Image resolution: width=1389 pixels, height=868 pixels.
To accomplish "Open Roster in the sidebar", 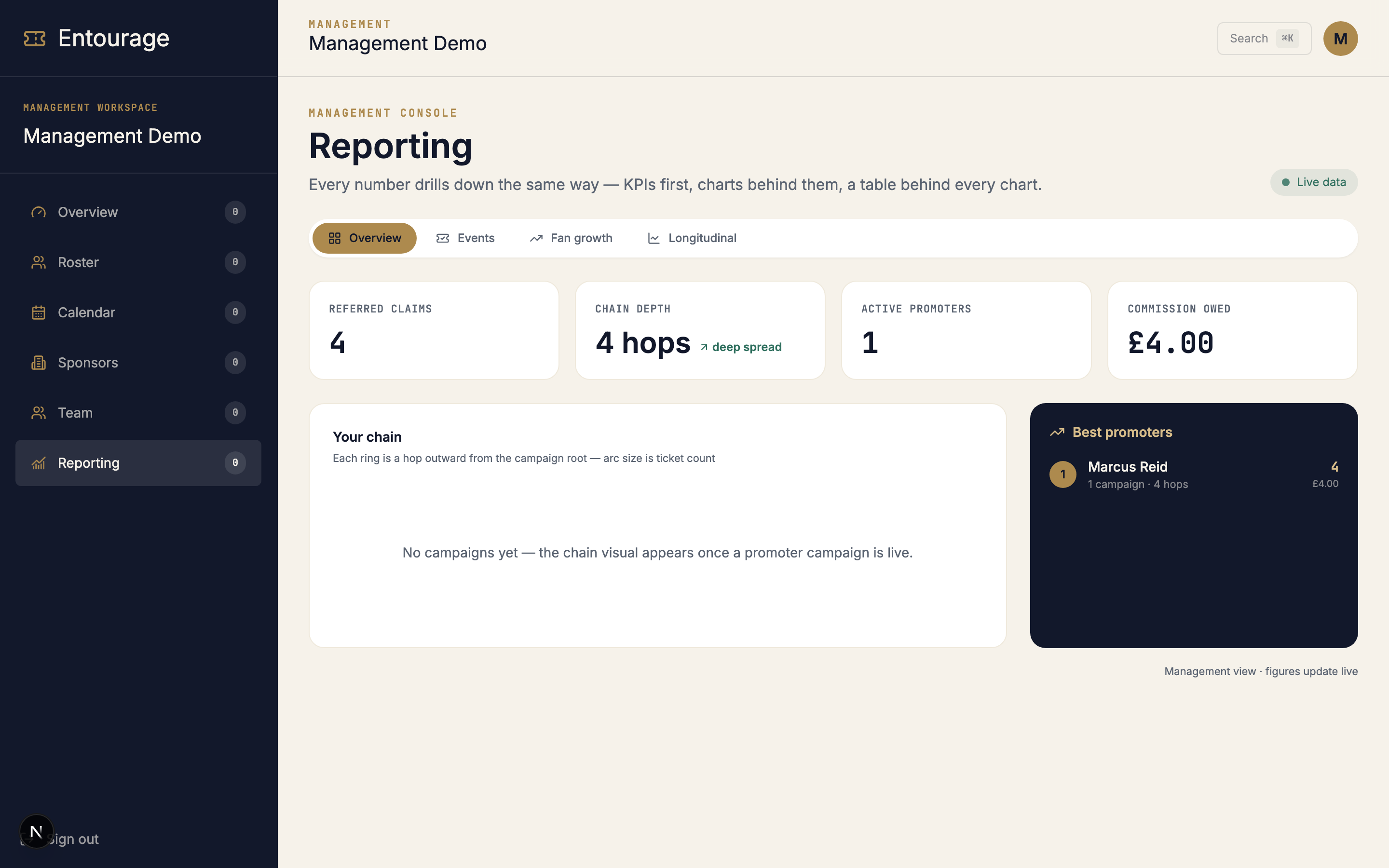I will [x=138, y=262].
